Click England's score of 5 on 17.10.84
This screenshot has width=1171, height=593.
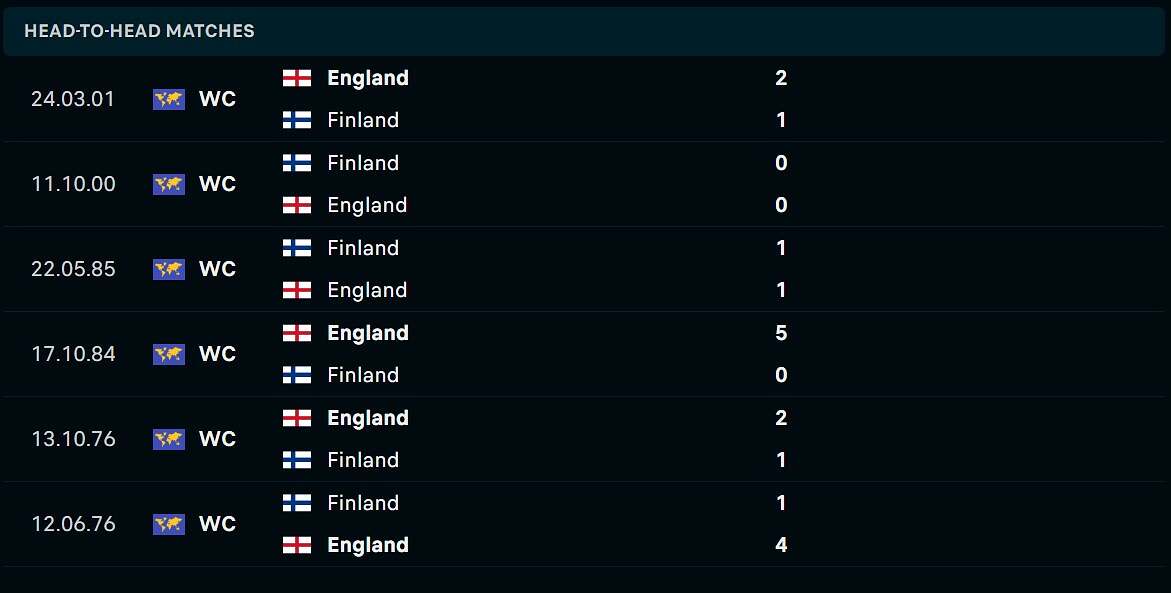click(781, 333)
